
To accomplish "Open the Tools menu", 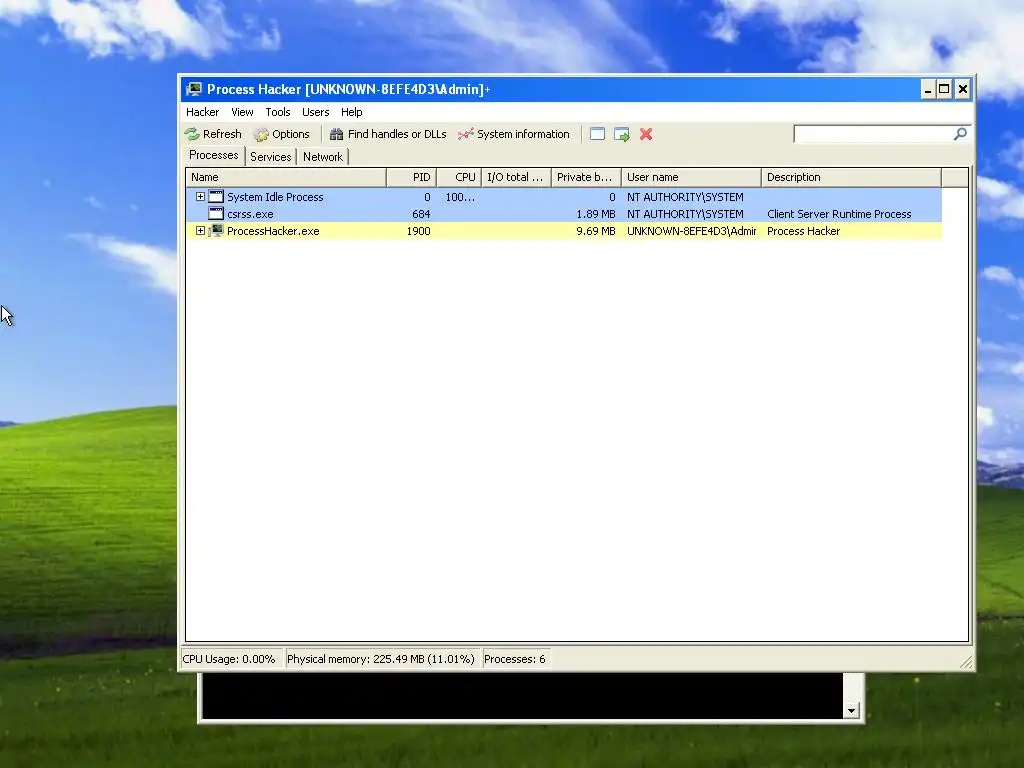I will (278, 112).
